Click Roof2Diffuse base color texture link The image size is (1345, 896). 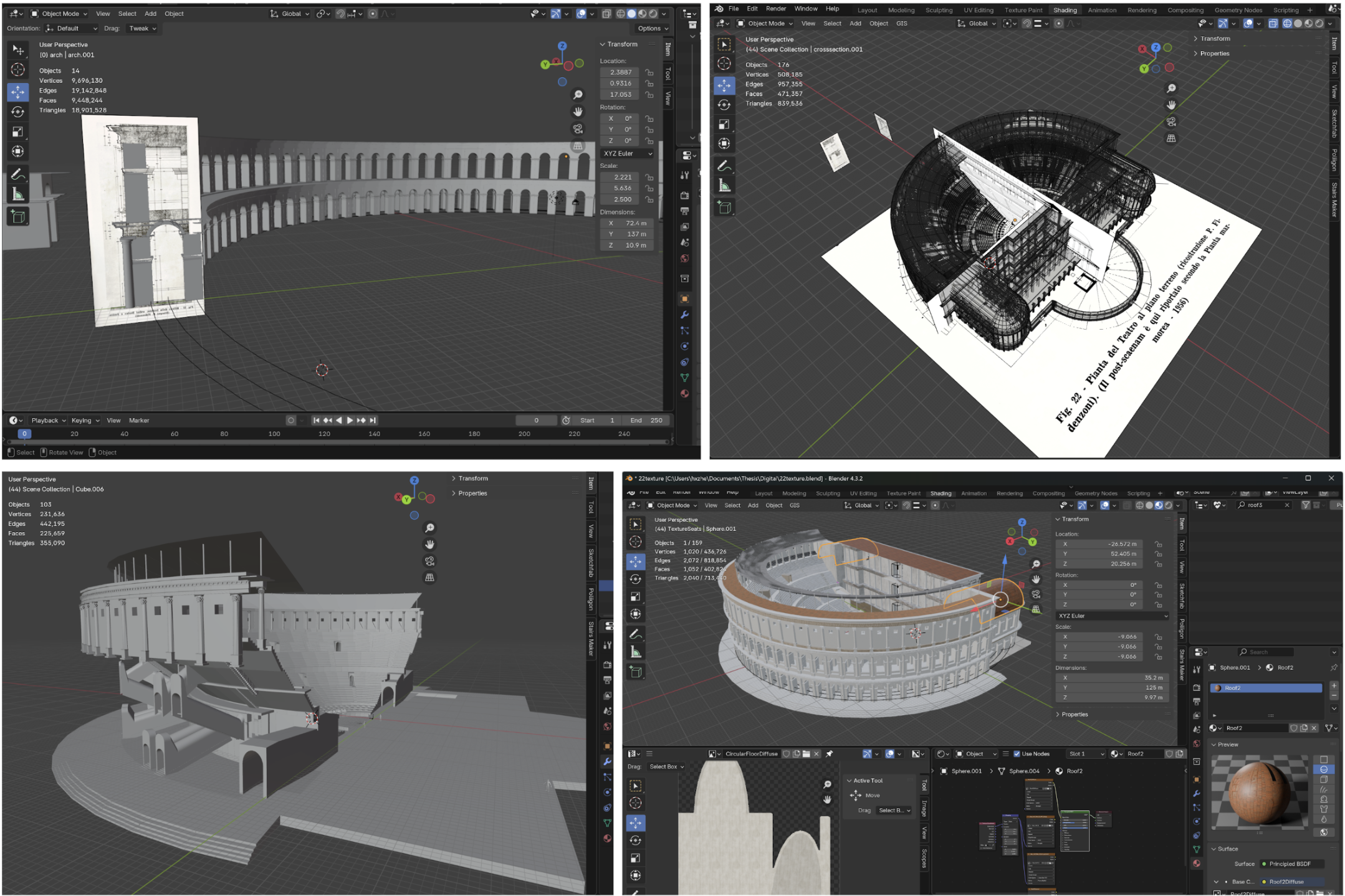1291,882
